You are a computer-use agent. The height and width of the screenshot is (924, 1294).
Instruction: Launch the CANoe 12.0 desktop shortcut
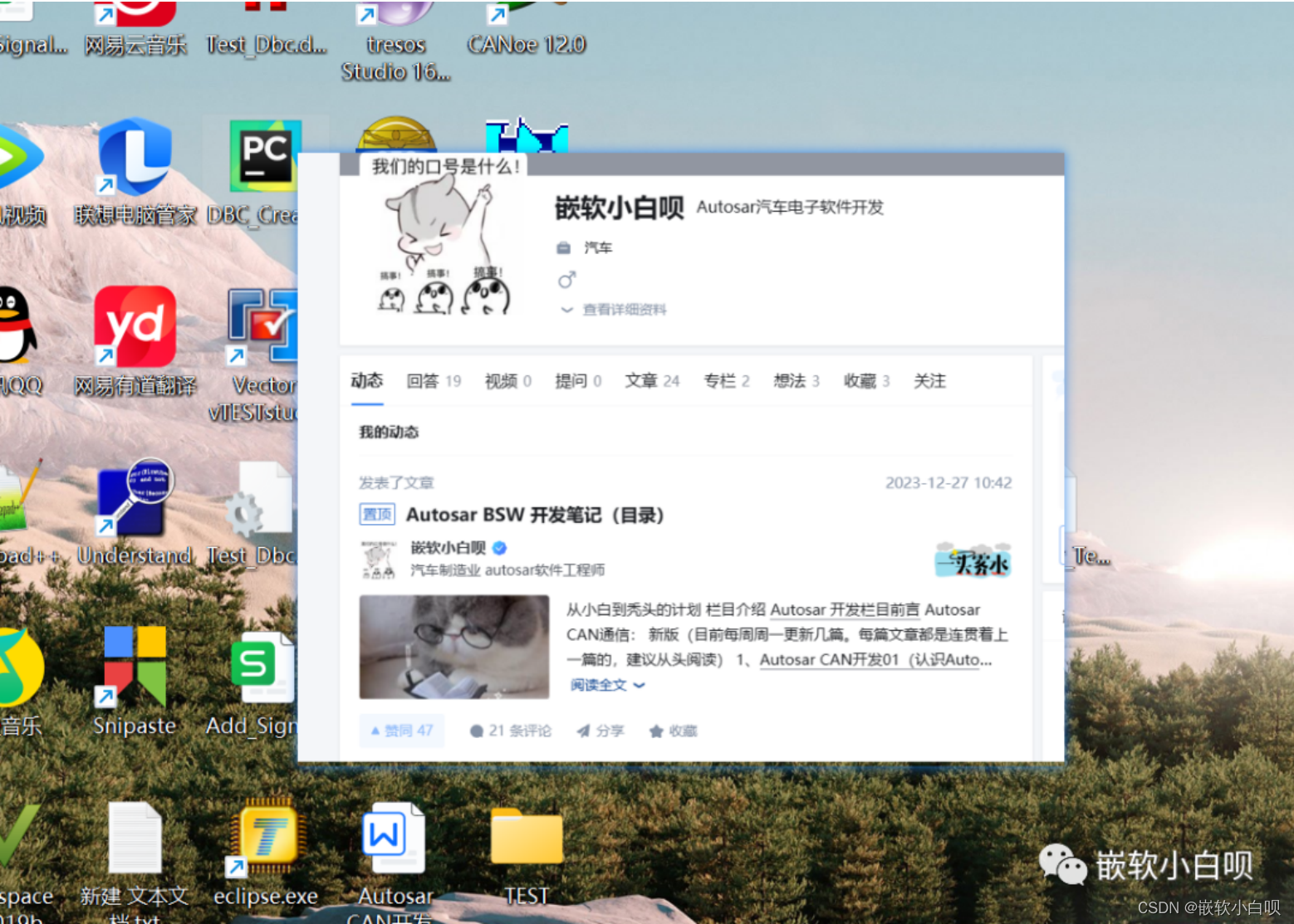527,29
